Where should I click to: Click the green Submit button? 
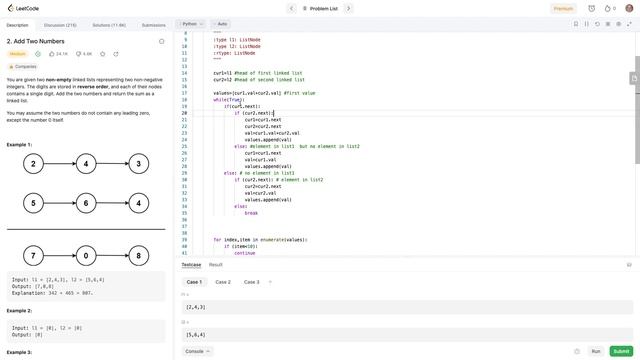621,351
